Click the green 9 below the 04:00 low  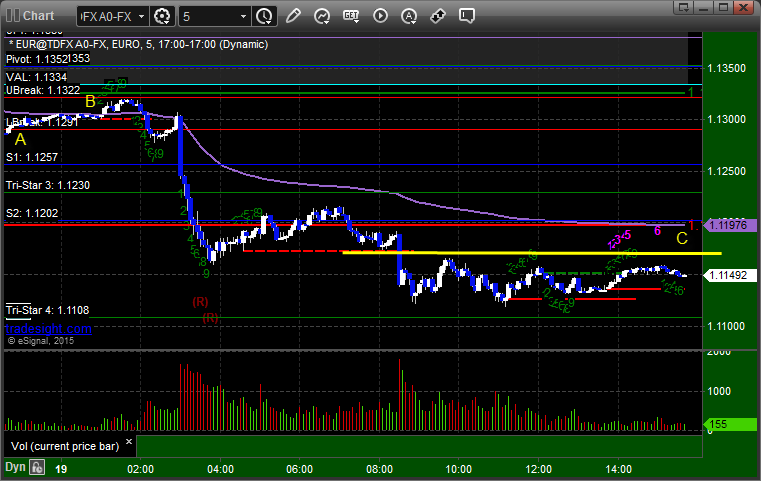206,274
